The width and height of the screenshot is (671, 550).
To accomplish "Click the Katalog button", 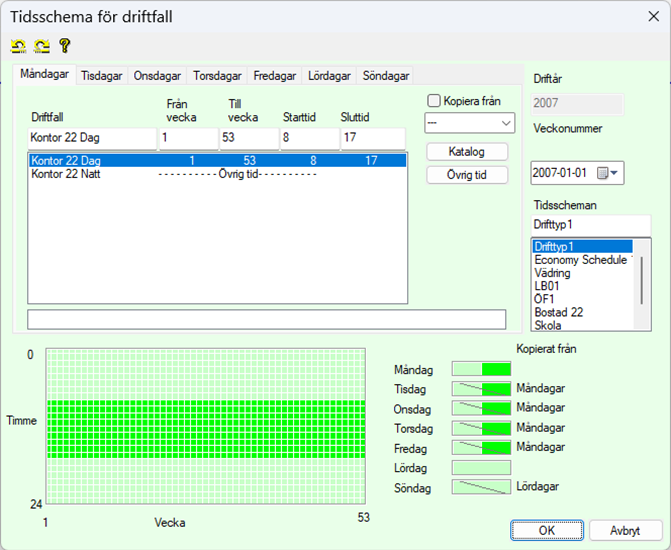I will 467,151.
